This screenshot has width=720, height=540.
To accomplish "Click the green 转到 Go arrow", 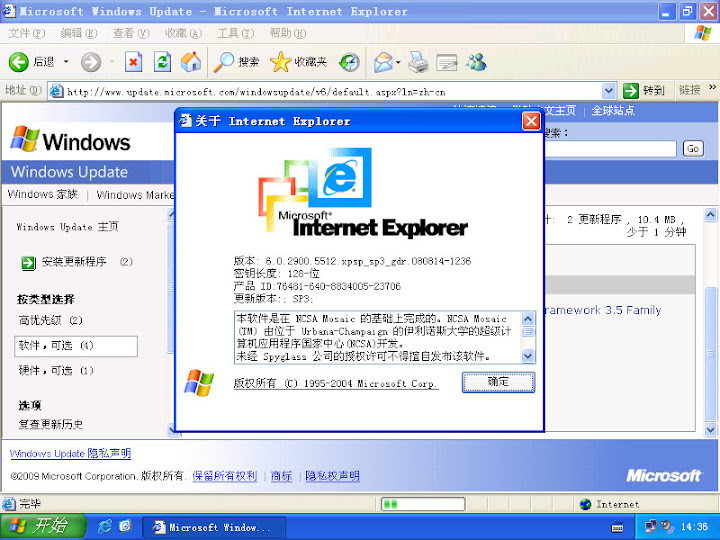I will pyautogui.click(x=631, y=91).
